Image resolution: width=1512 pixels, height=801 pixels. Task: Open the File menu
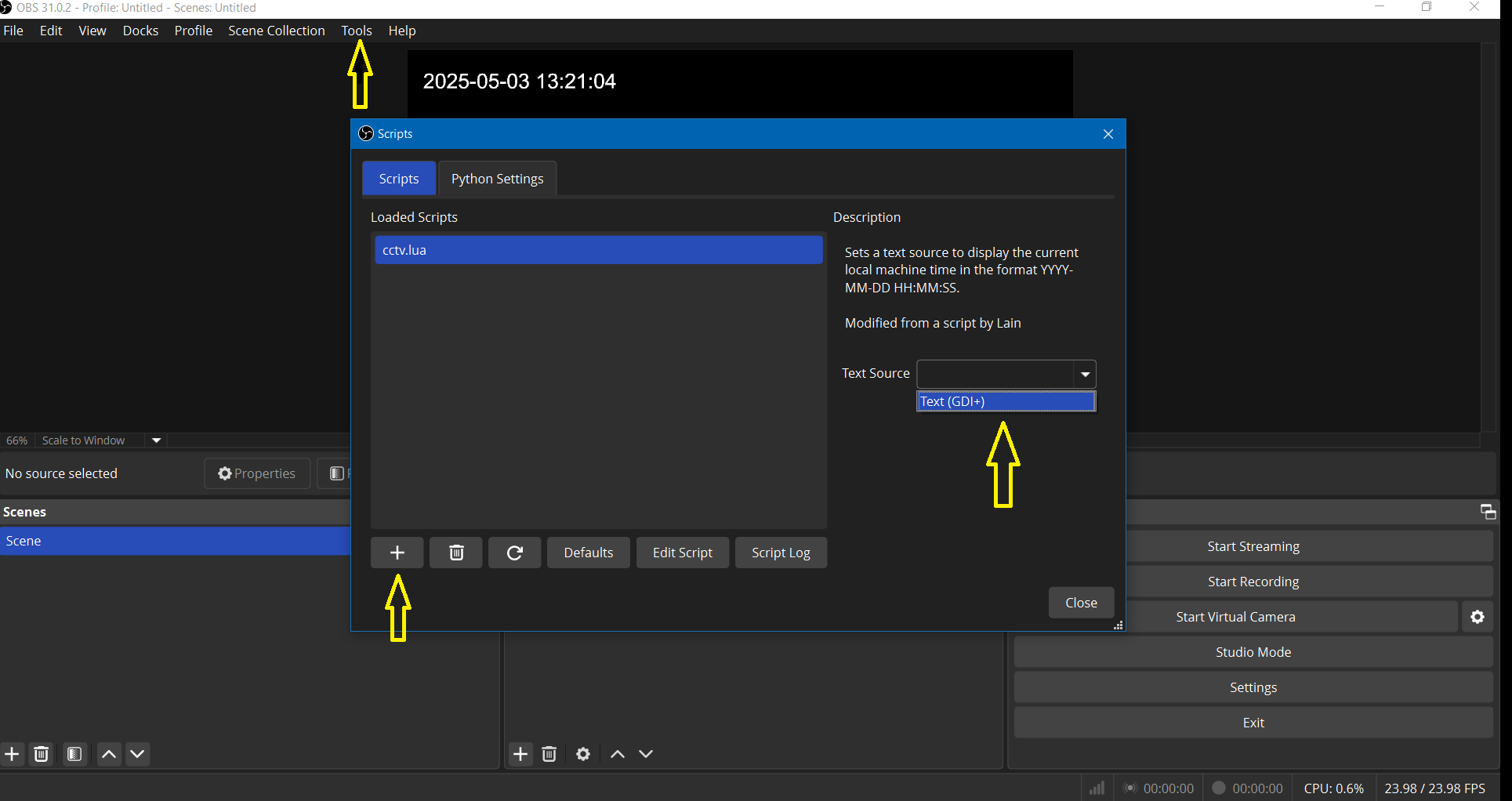13,31
